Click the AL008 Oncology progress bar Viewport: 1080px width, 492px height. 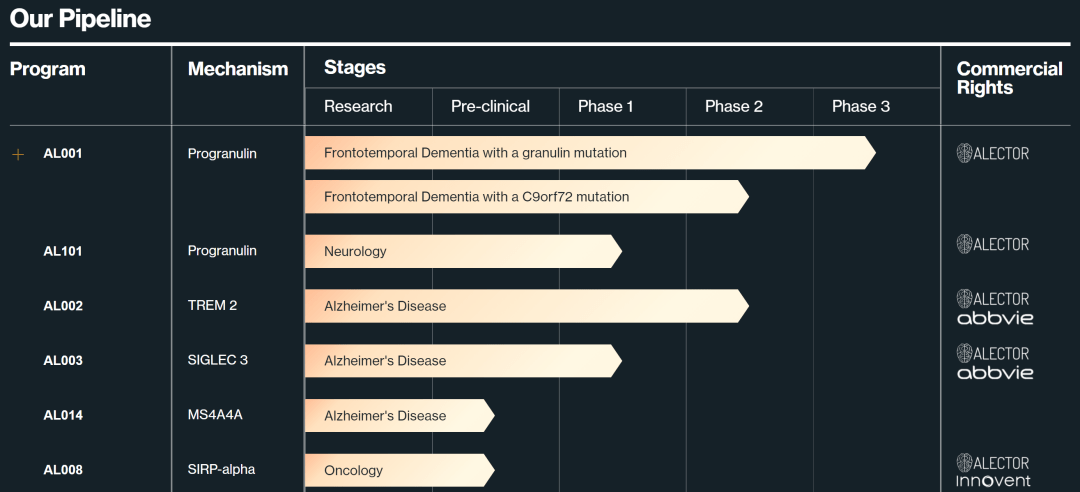tap(398, 470)
